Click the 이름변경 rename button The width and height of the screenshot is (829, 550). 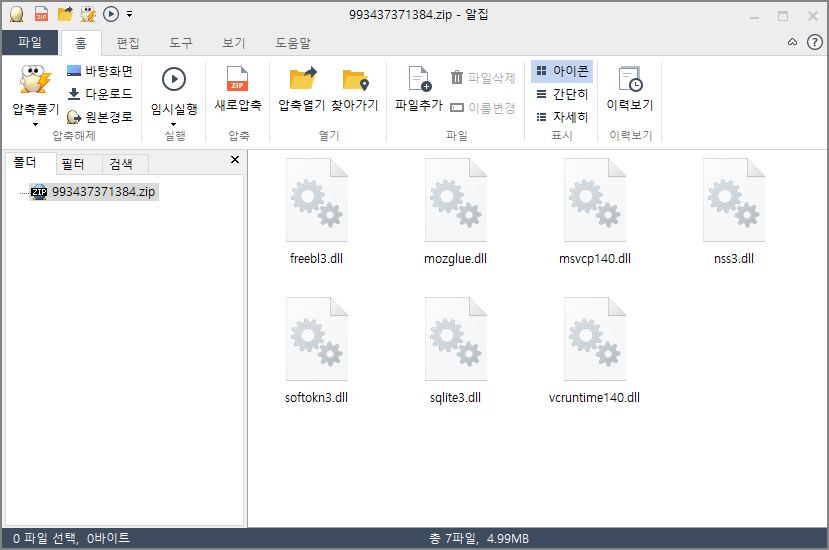tap(483, 108)
